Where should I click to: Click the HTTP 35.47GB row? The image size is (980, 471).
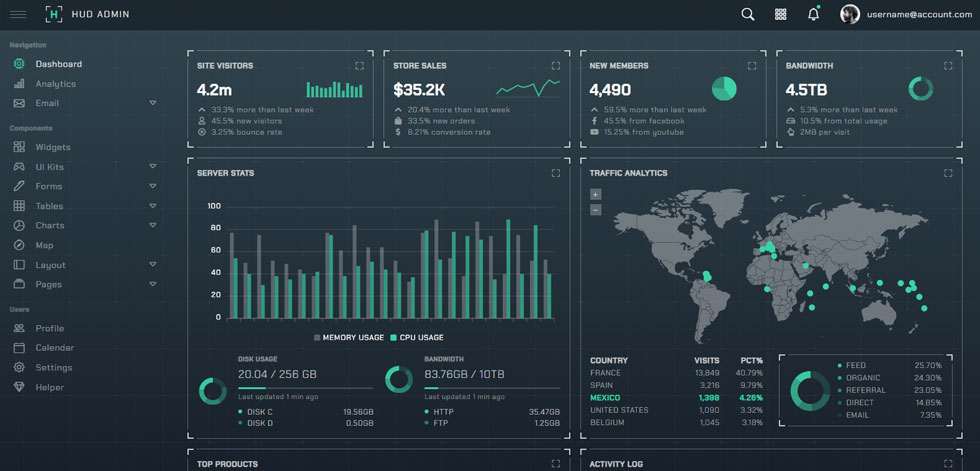pos(492,412)
